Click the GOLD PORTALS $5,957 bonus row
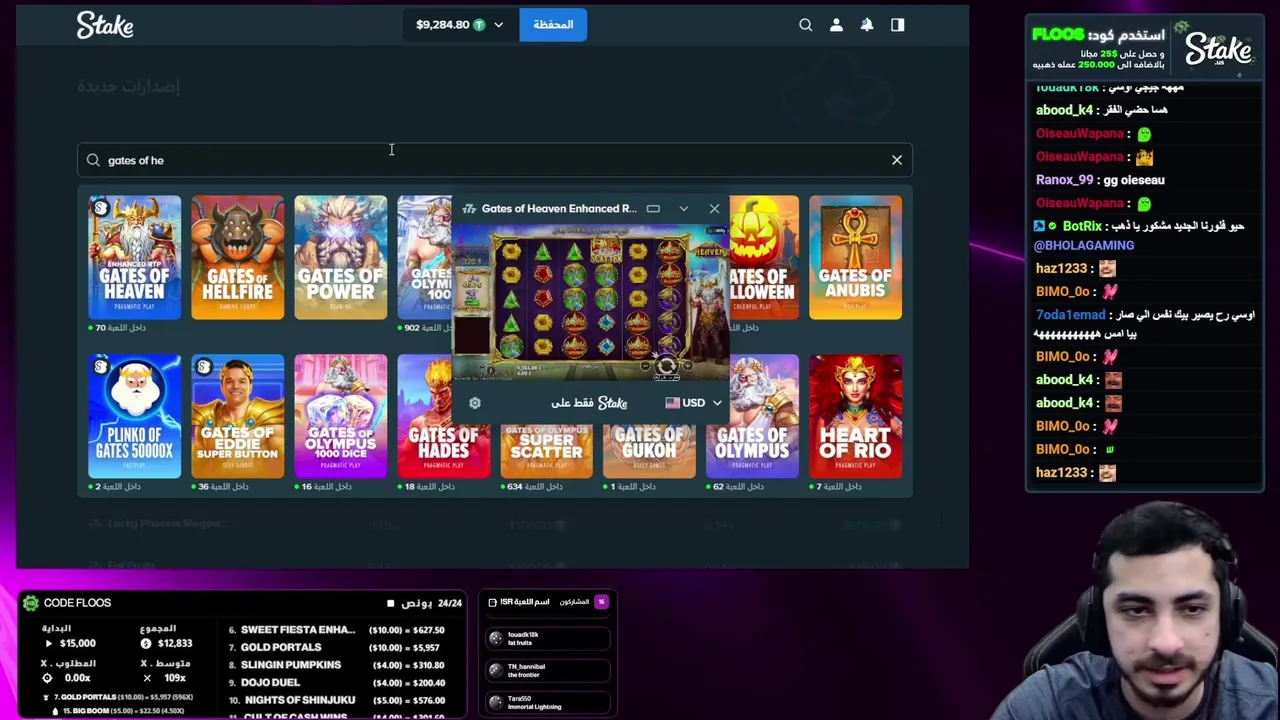The height and width of the screenshot is (720, 1280). pos(336,647)
